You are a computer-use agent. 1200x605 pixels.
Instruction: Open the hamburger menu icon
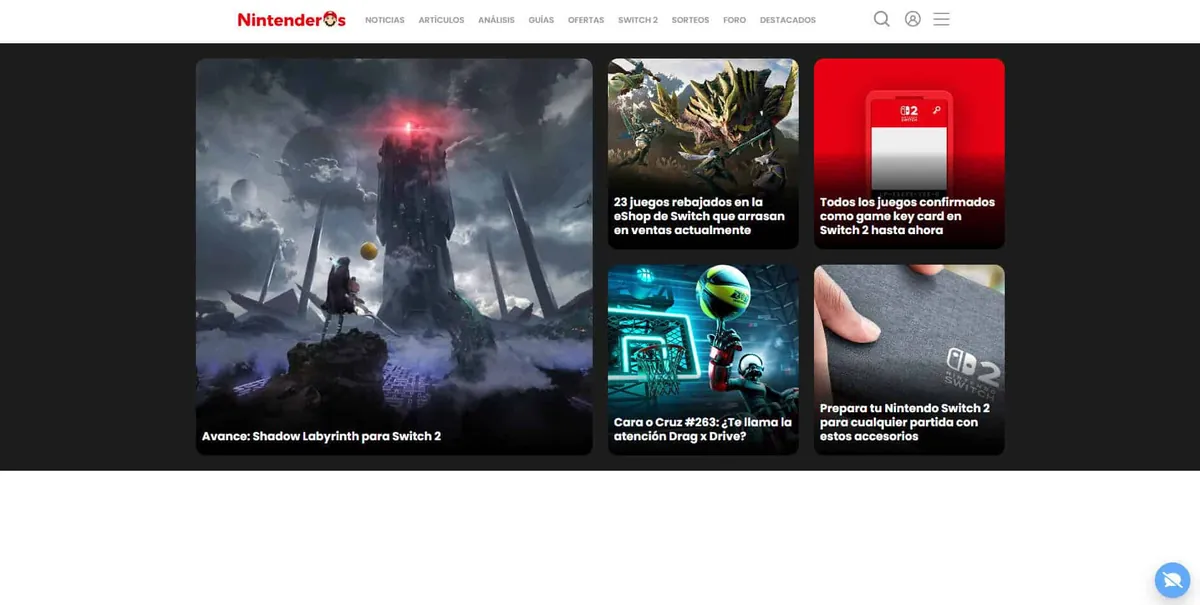(x=941, y=19)
